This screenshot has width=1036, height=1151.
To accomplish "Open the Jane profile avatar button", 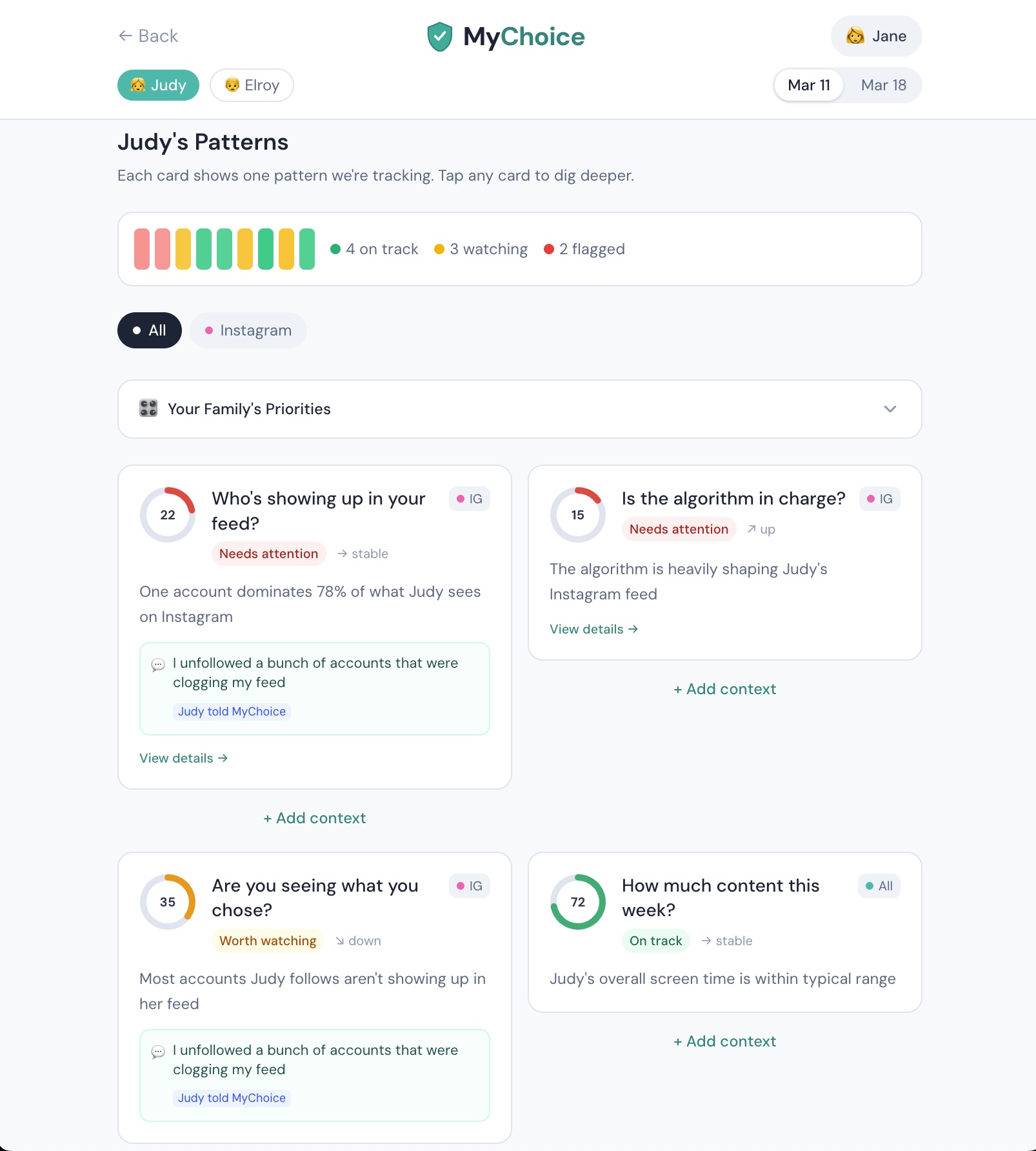I will [x=876, y=36].
